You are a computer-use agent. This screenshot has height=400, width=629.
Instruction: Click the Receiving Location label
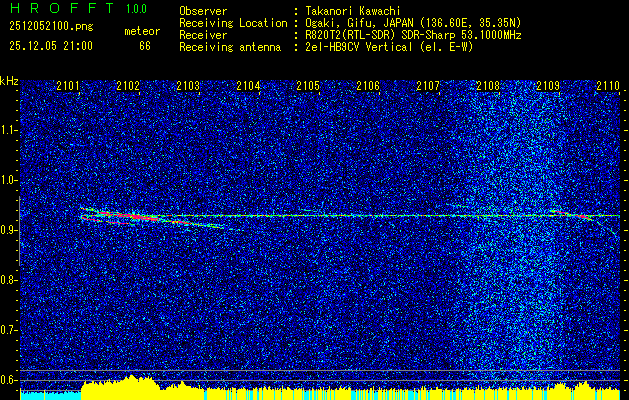coord(233,23)
